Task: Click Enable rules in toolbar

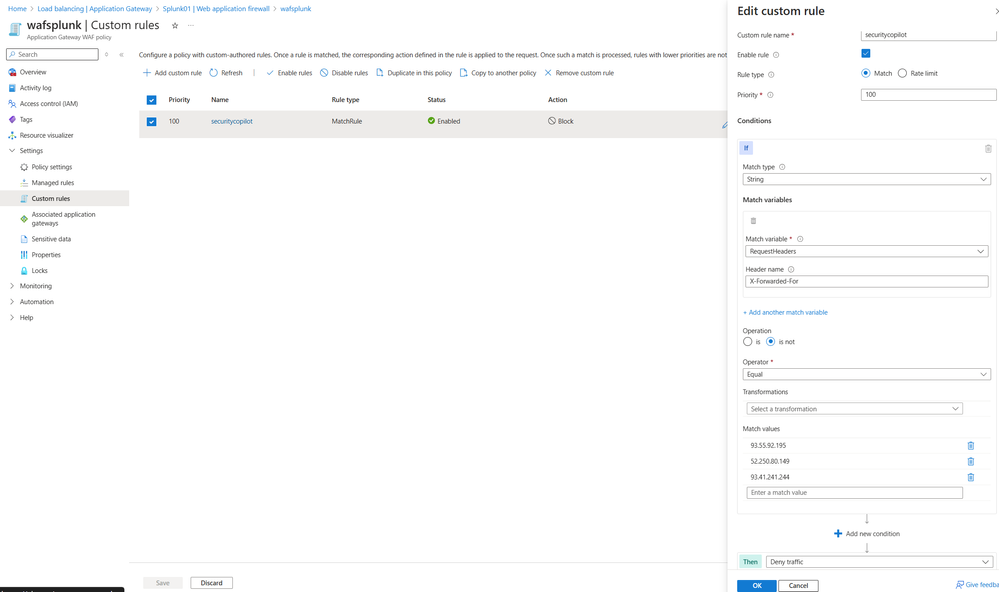Action: click(x=289, y=73)
